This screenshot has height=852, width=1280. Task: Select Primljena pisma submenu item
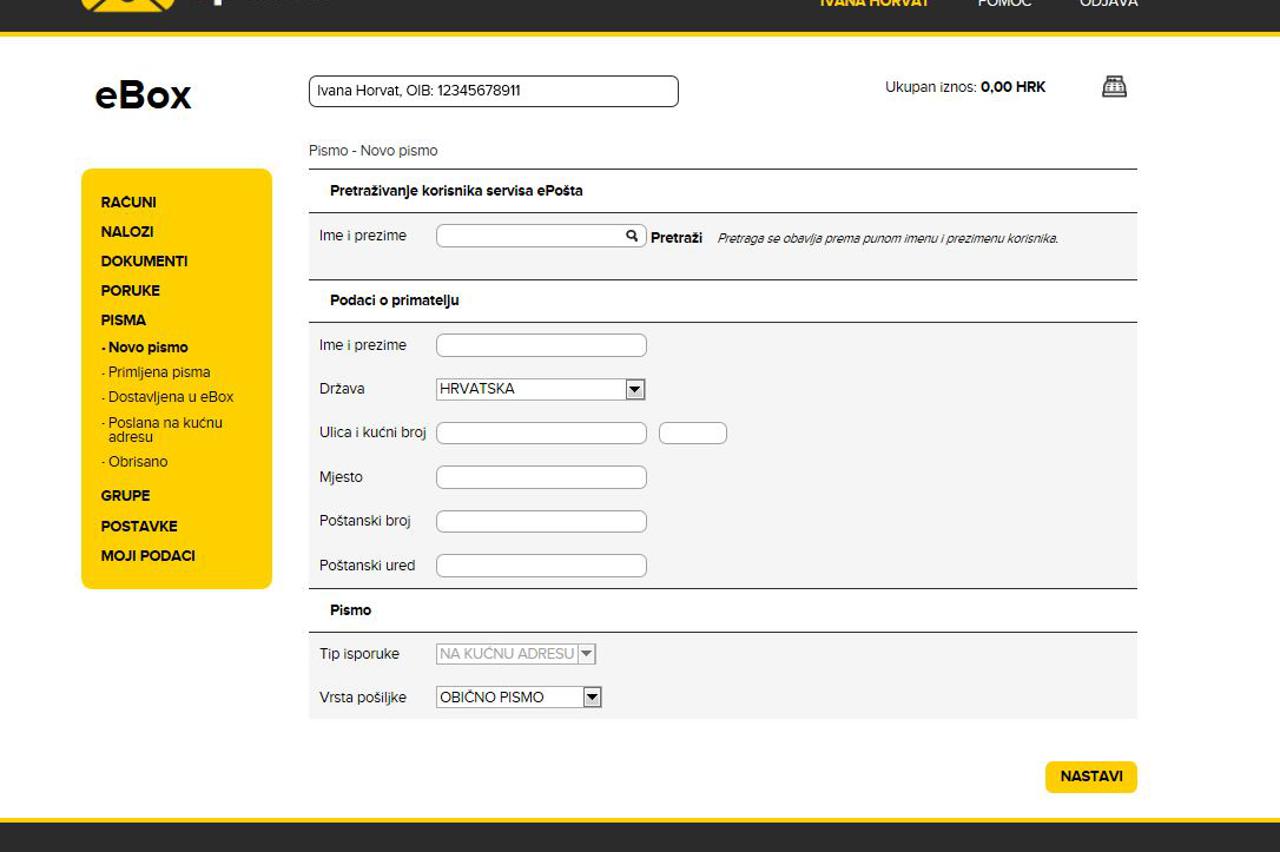coord(159,372)
